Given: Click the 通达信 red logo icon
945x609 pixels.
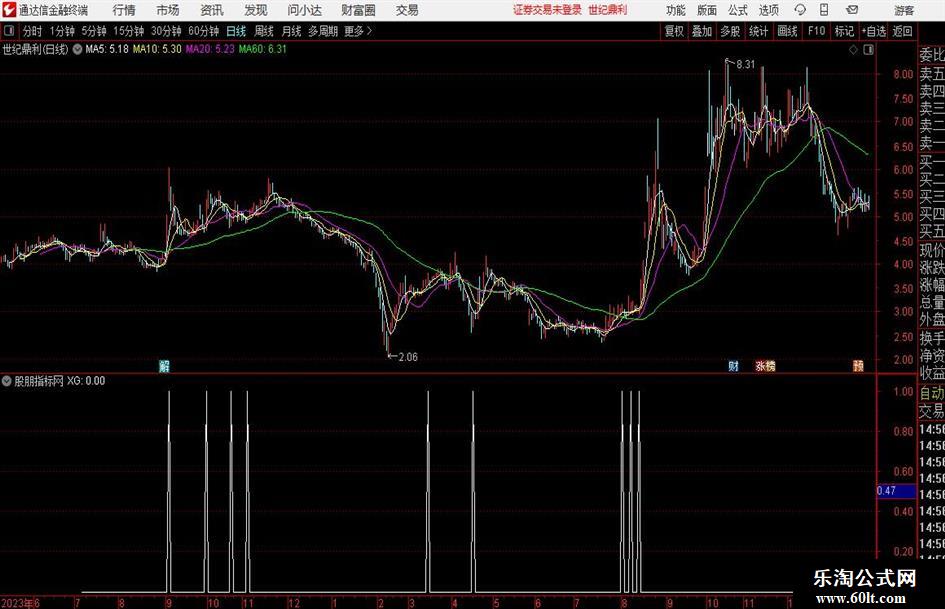Looking at the screenshot, I should pos(9,10).
